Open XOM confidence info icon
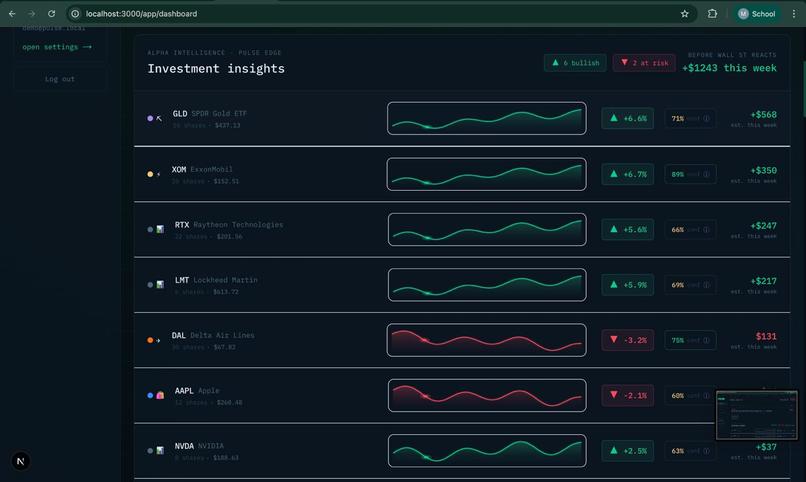 (x=706, y=174)
